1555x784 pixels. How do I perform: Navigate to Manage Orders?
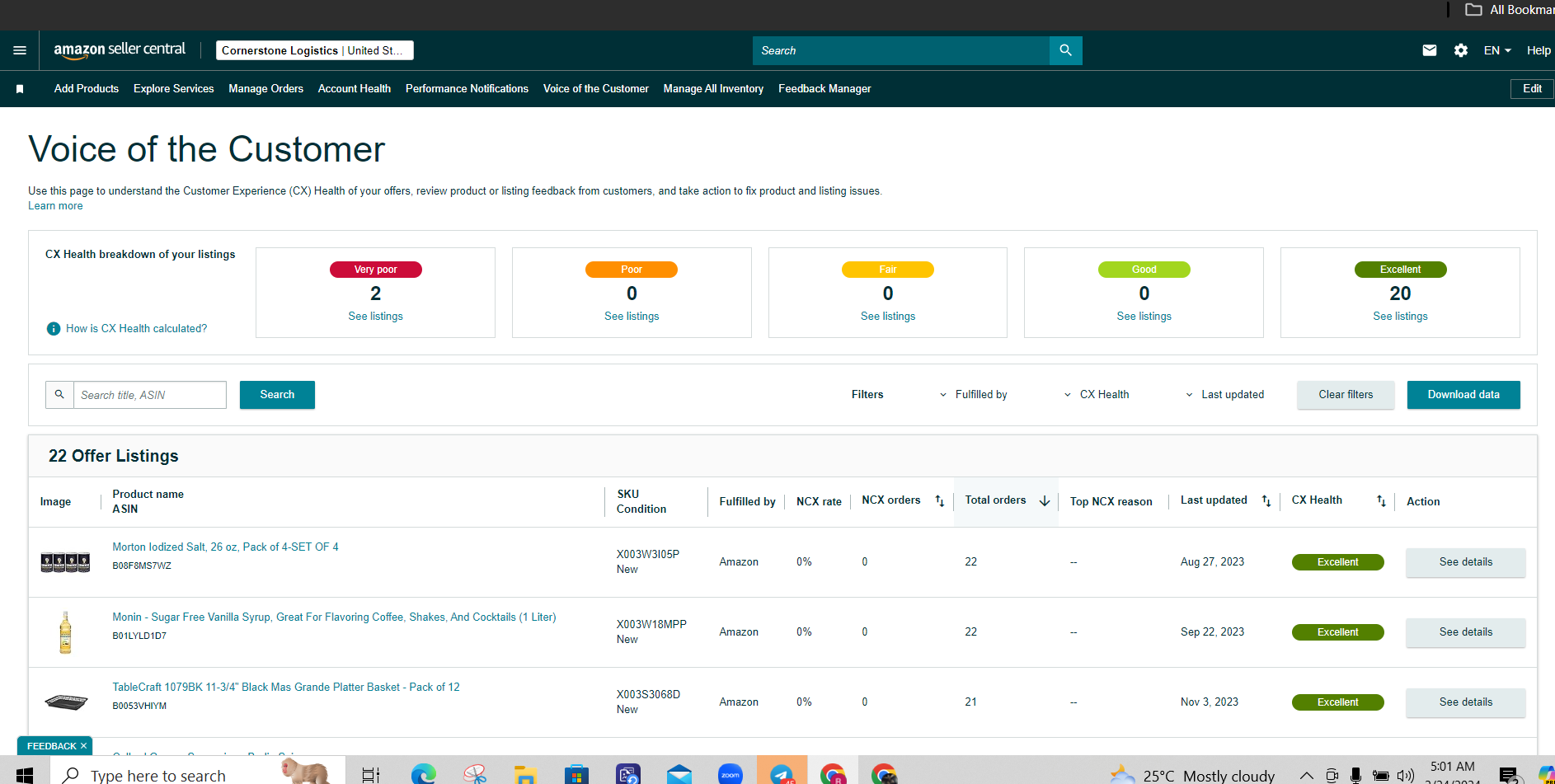point(265,89)
